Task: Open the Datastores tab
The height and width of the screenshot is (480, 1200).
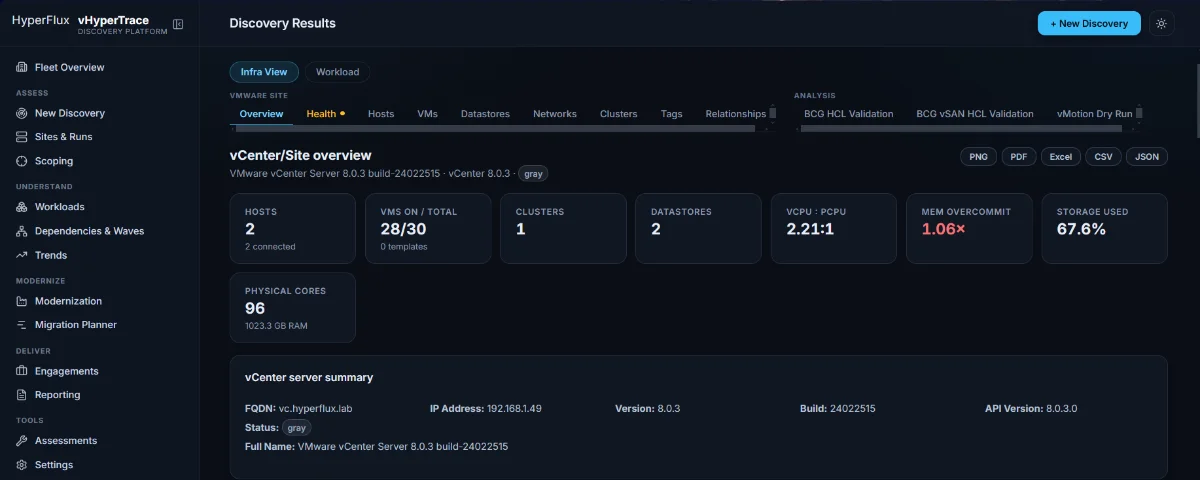Action: tap(485, 114)
